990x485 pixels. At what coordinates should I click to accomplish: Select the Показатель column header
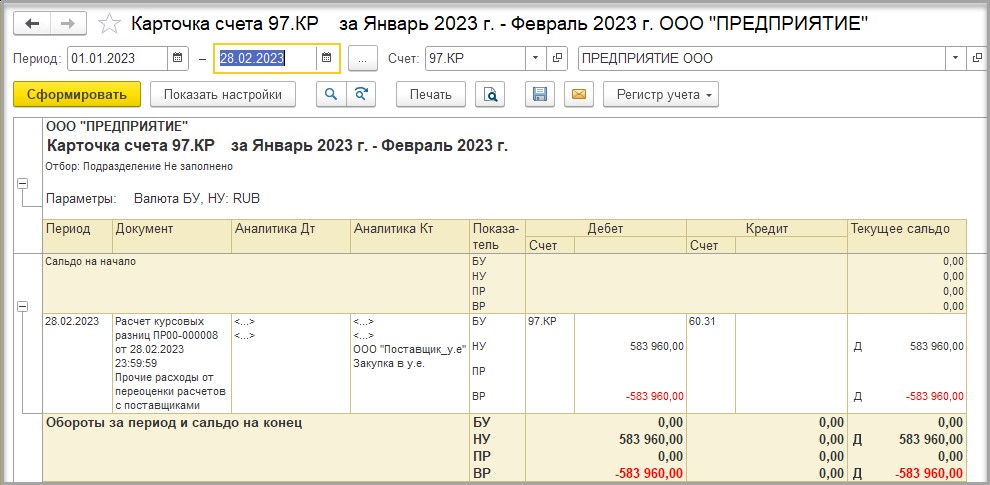pyautogui.click(x=498, y=236)
